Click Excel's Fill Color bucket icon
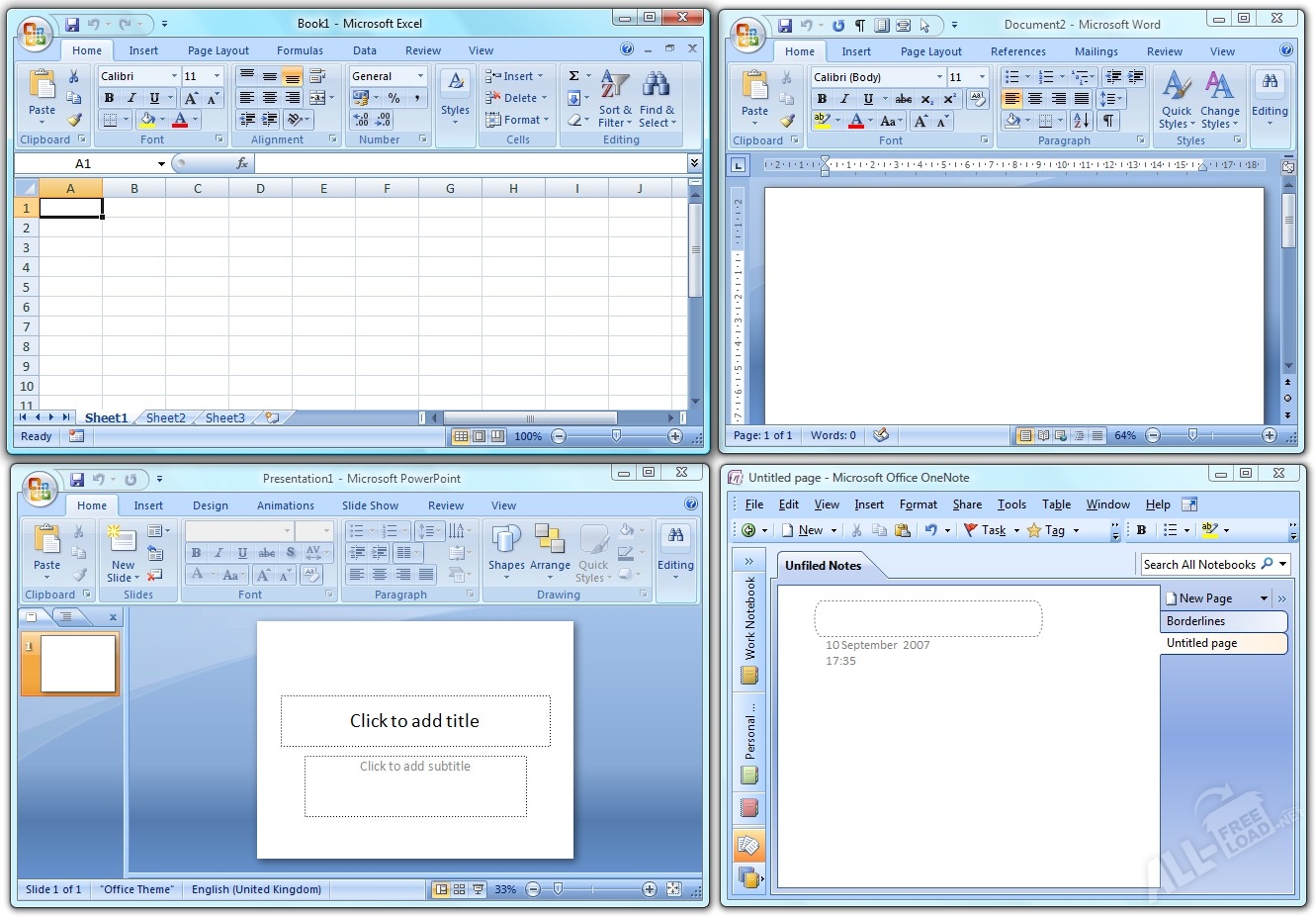The width and height of the screenshot is (1316, 916). point(147,120)
